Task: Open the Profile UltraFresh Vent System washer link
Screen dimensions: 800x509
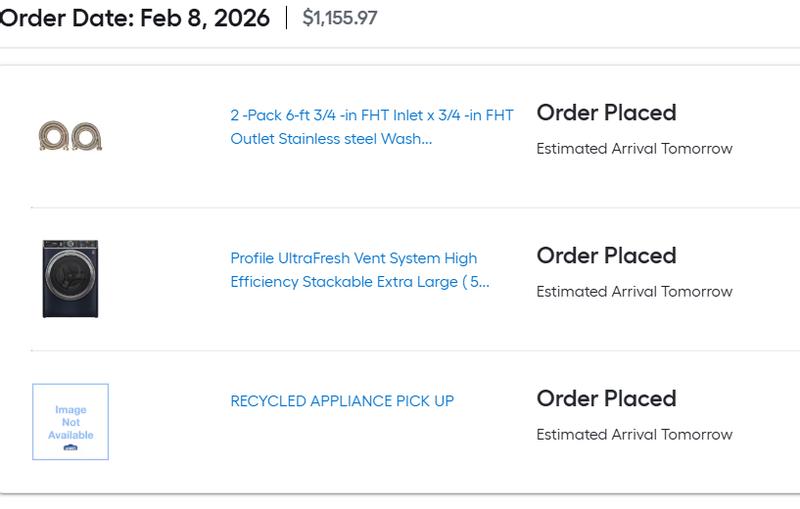Action: pyautogui.click(x=359, y=270)
